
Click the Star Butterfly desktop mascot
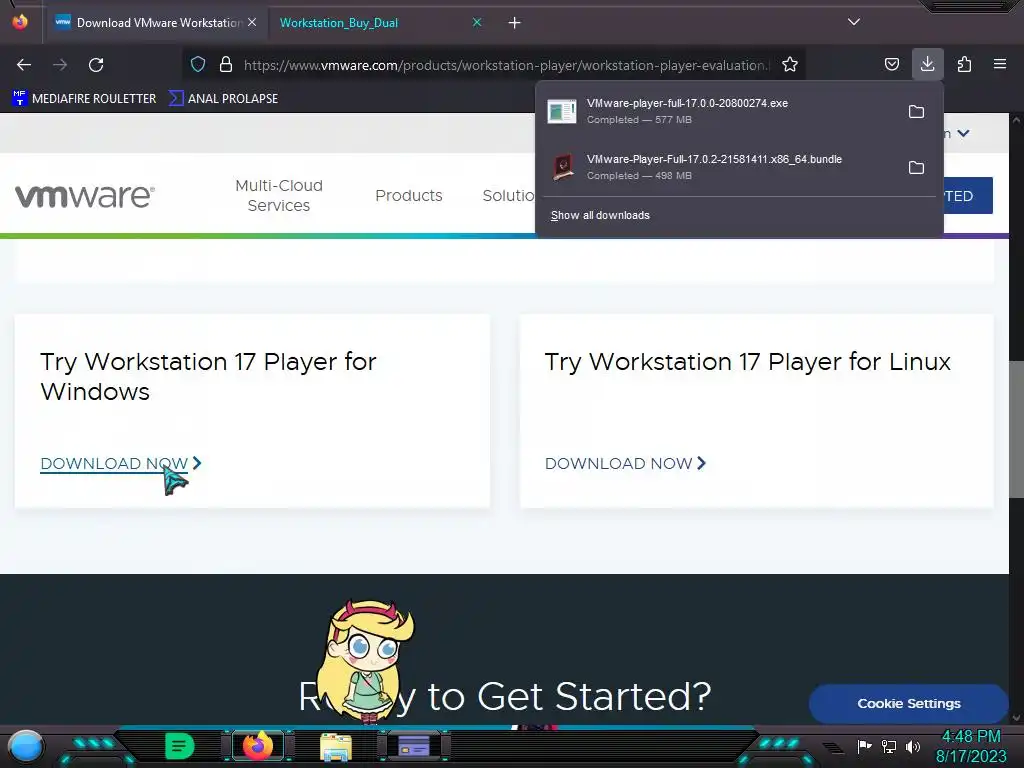(368, 660)
